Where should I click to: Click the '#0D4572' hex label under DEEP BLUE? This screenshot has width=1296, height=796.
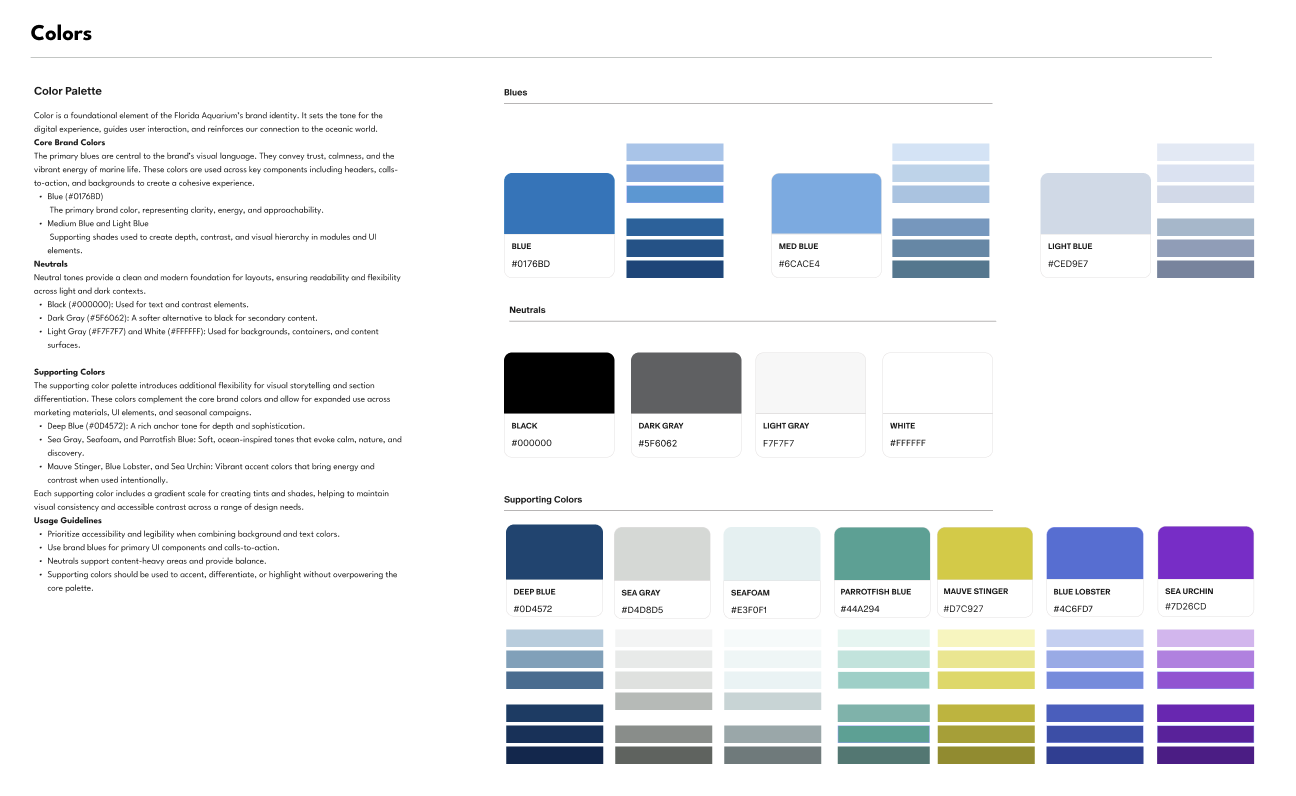[x=533, y=609]
